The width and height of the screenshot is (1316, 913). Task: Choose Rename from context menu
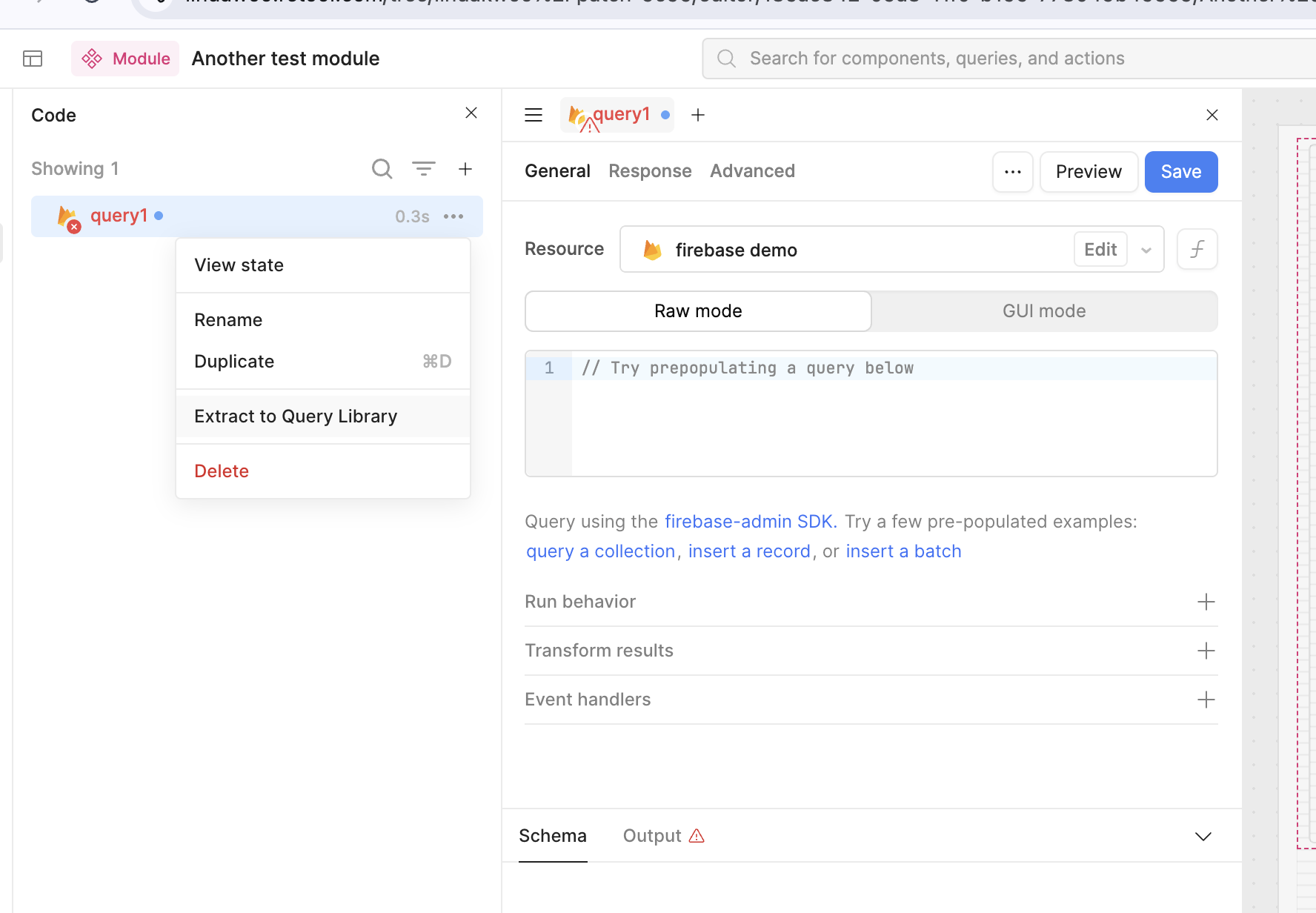pyautogui.click(x=323, y=320)
